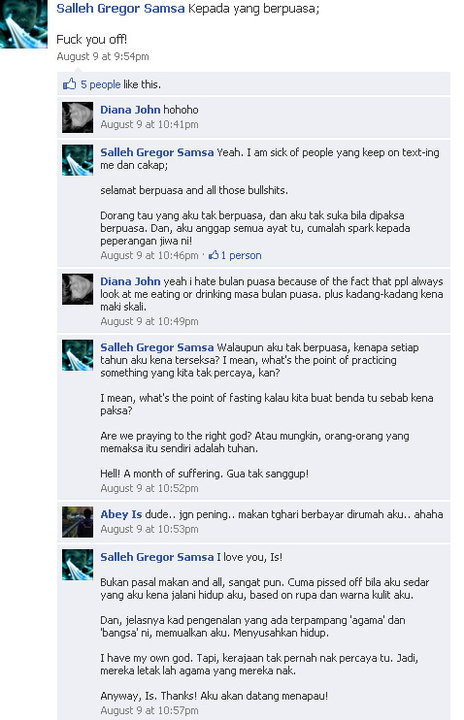464x720 pixels.
Task: Open Diana John's name on hohoho comment
Action: tap(130, 110)
